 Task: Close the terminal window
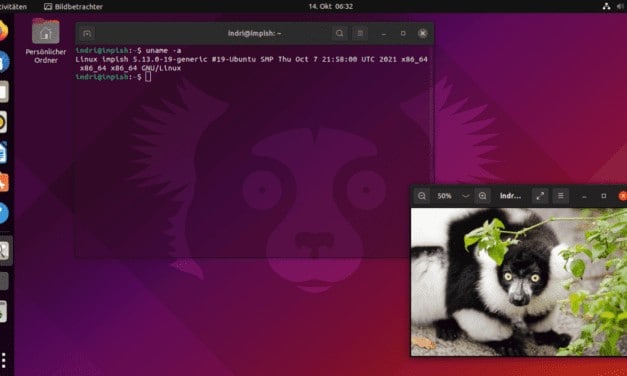423,34
